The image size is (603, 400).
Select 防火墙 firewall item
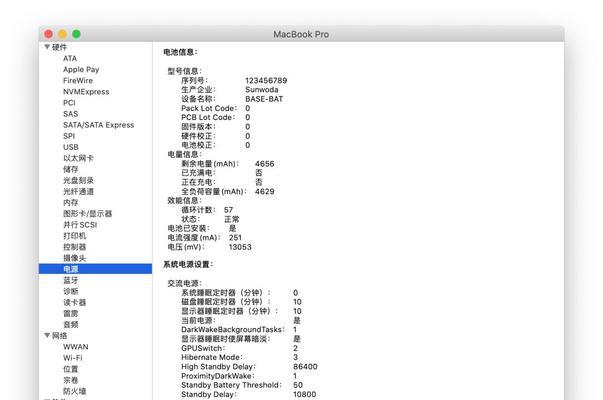[75, 391]
